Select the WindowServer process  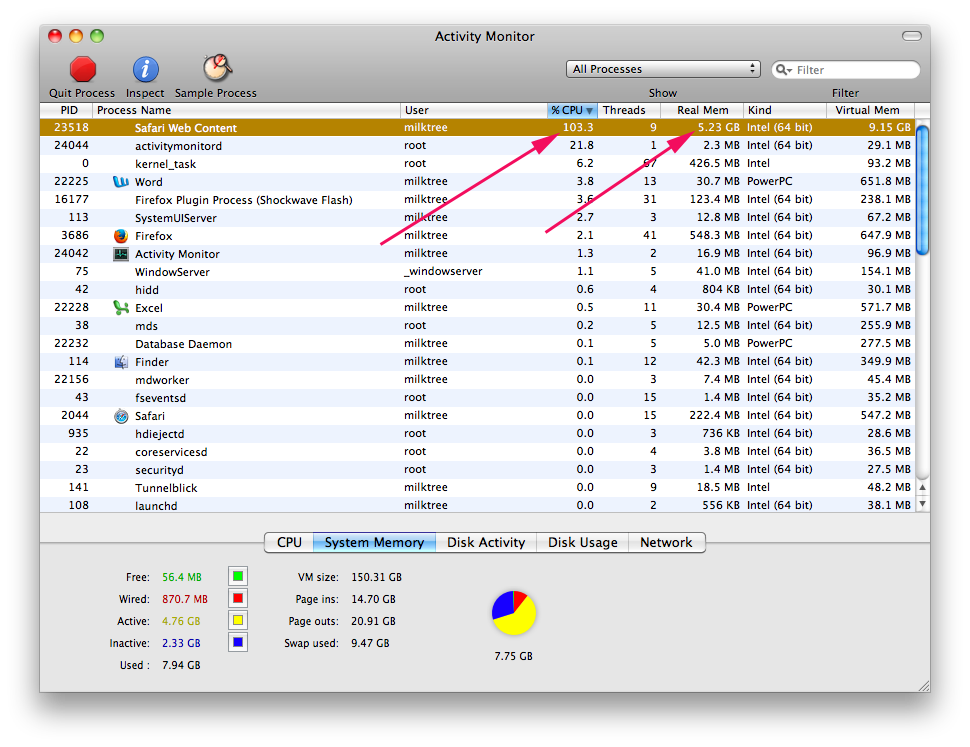pos(478,271)
